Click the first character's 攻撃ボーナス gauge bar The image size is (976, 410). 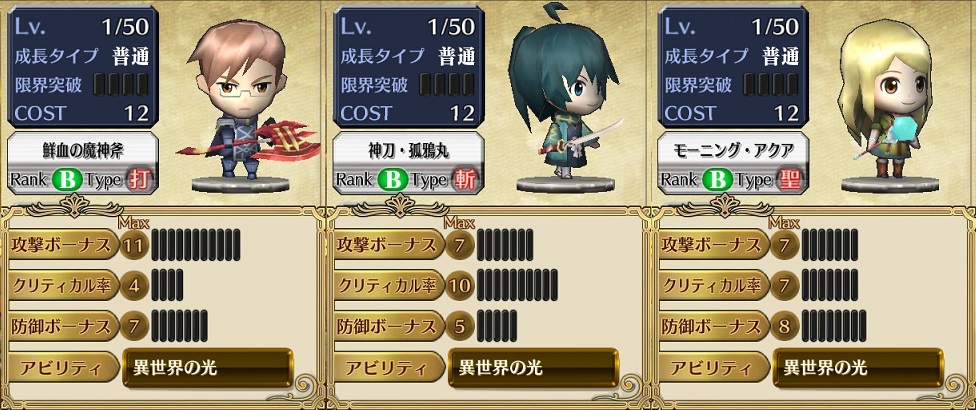195,245
